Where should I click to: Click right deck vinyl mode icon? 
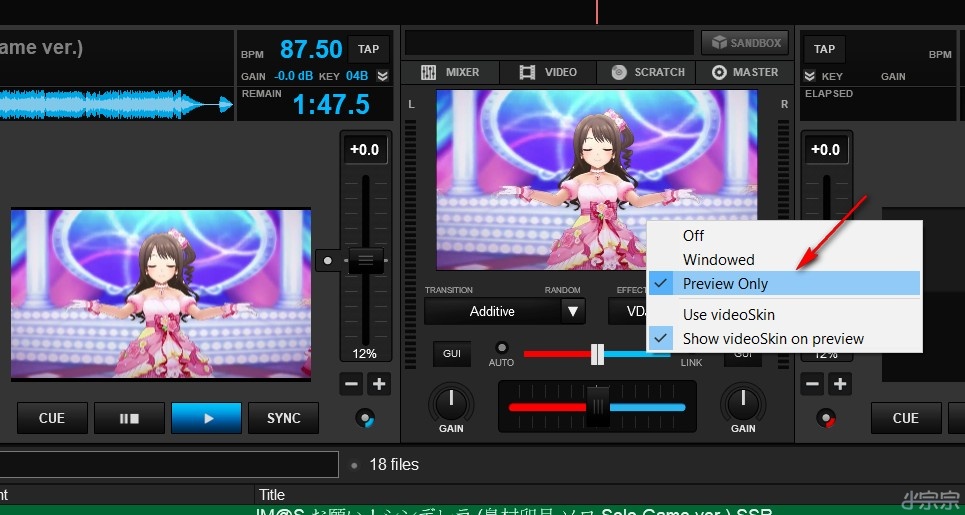(826, 418)
